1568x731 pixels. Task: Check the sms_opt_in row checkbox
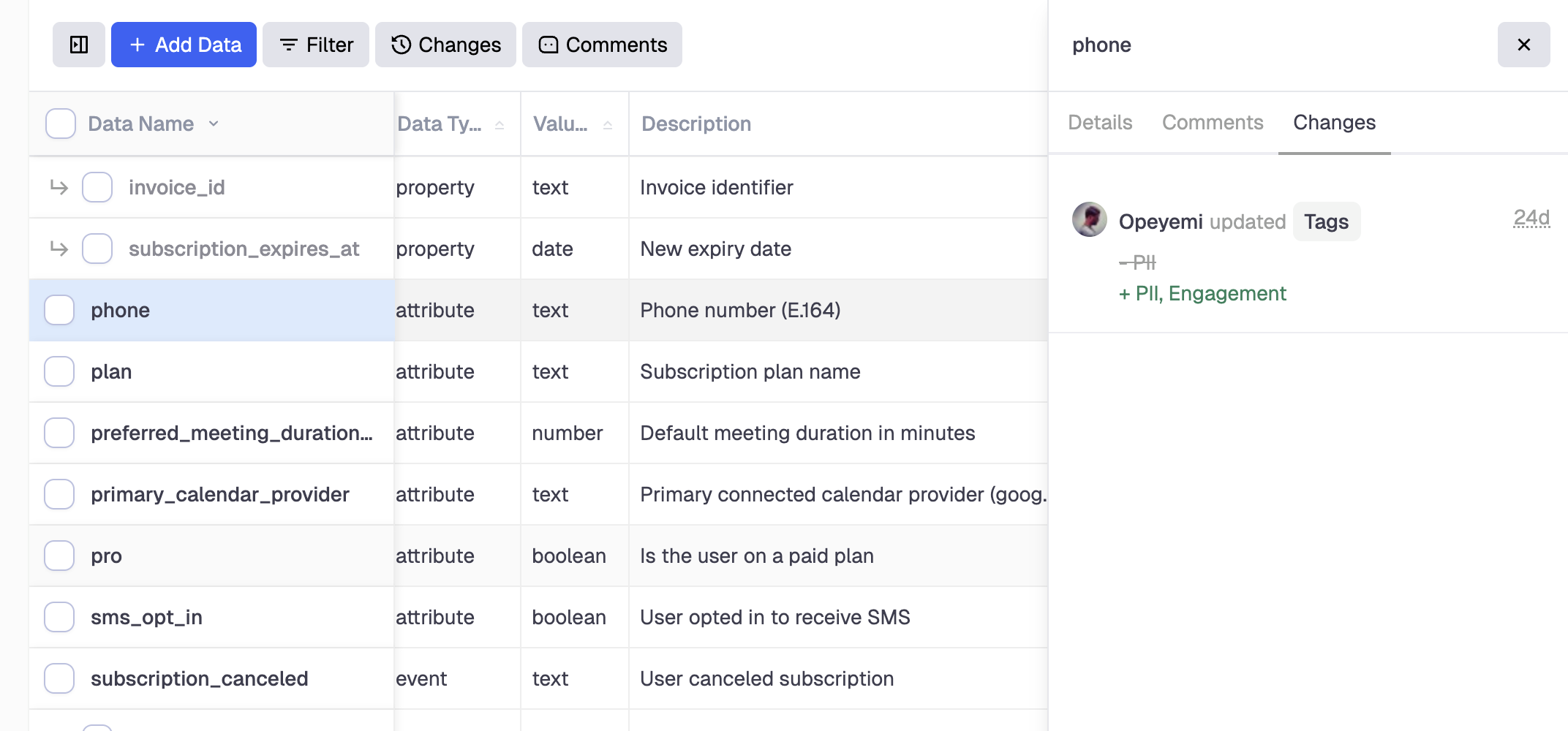[59, 617]
